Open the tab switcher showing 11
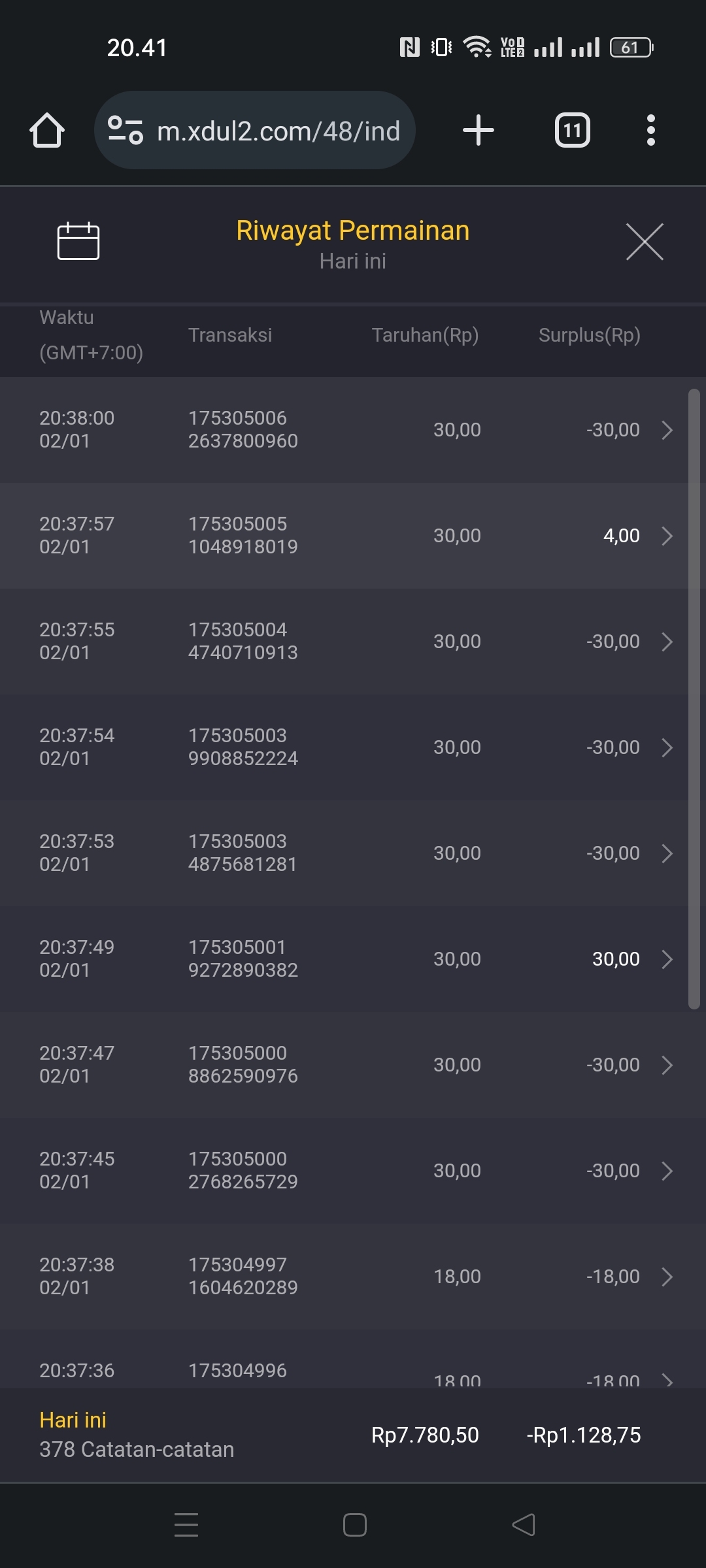This screenshot has width=706, height=1568. 572,130
